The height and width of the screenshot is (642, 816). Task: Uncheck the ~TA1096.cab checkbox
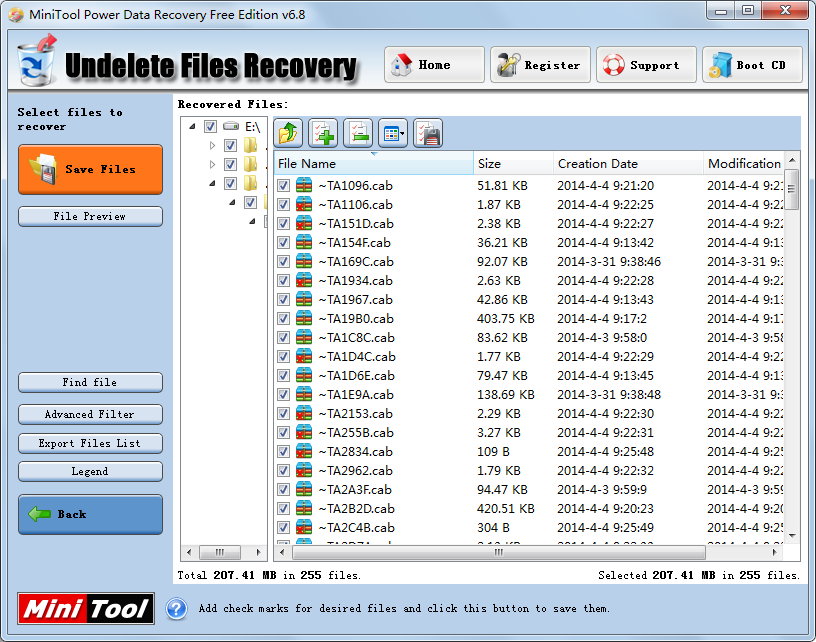(283, 186)
